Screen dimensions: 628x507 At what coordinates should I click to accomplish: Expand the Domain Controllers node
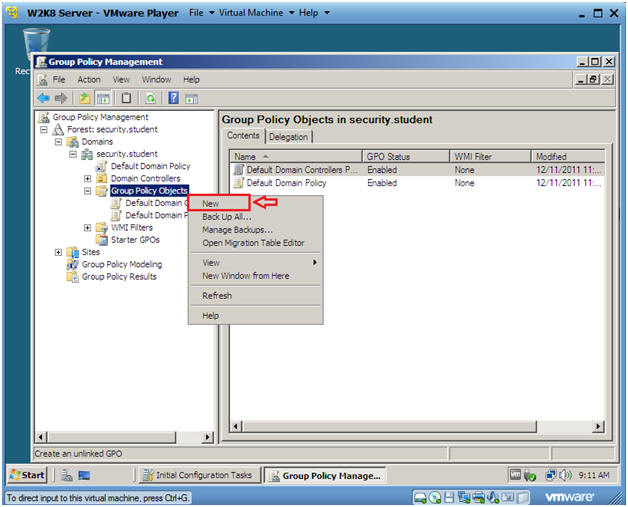[87, 178]
